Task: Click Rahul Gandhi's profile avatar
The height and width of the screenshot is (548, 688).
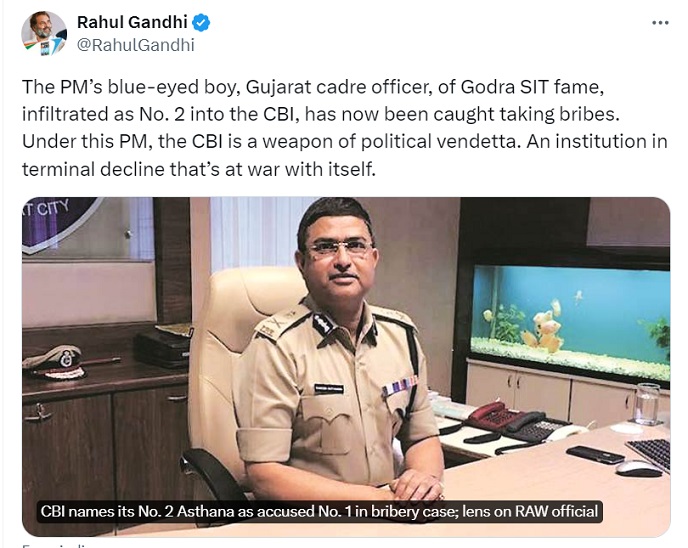Action: coord(44,33)
